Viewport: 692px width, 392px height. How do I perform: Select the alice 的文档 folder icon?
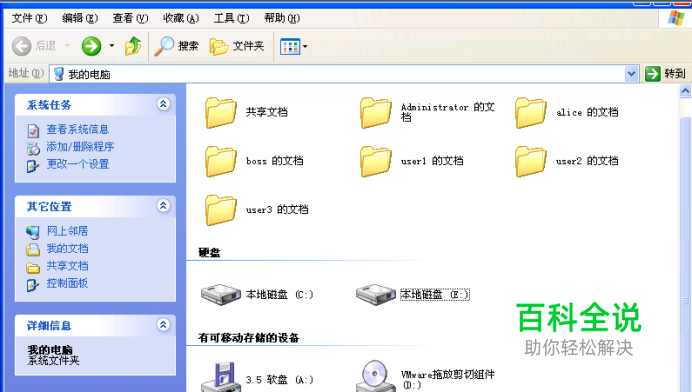click(x=530, y=113)
